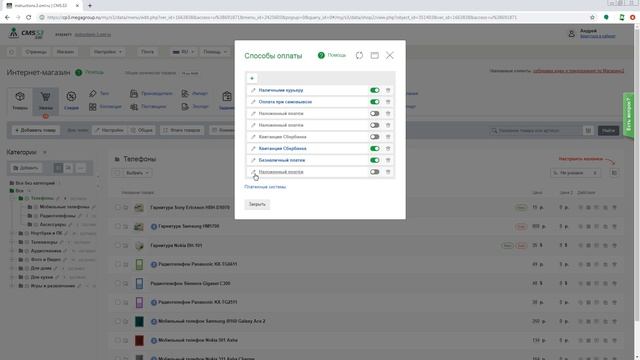Delete the enabled Квитанция Сбербанка entry
Viewport: 640px width, 360px height.
(x=388, y=149)
